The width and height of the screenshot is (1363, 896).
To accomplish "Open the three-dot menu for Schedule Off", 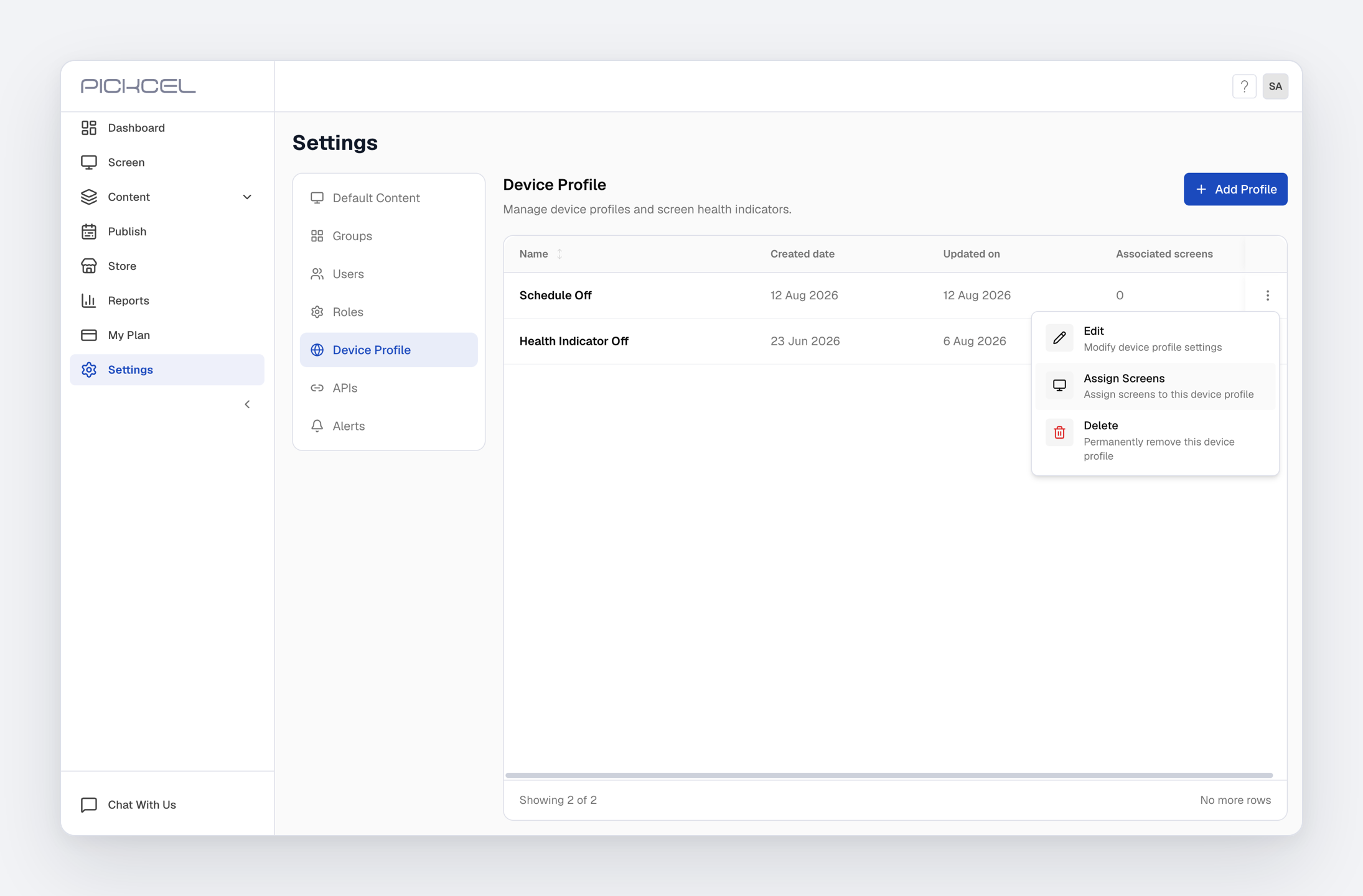I will click(1267, 296).
